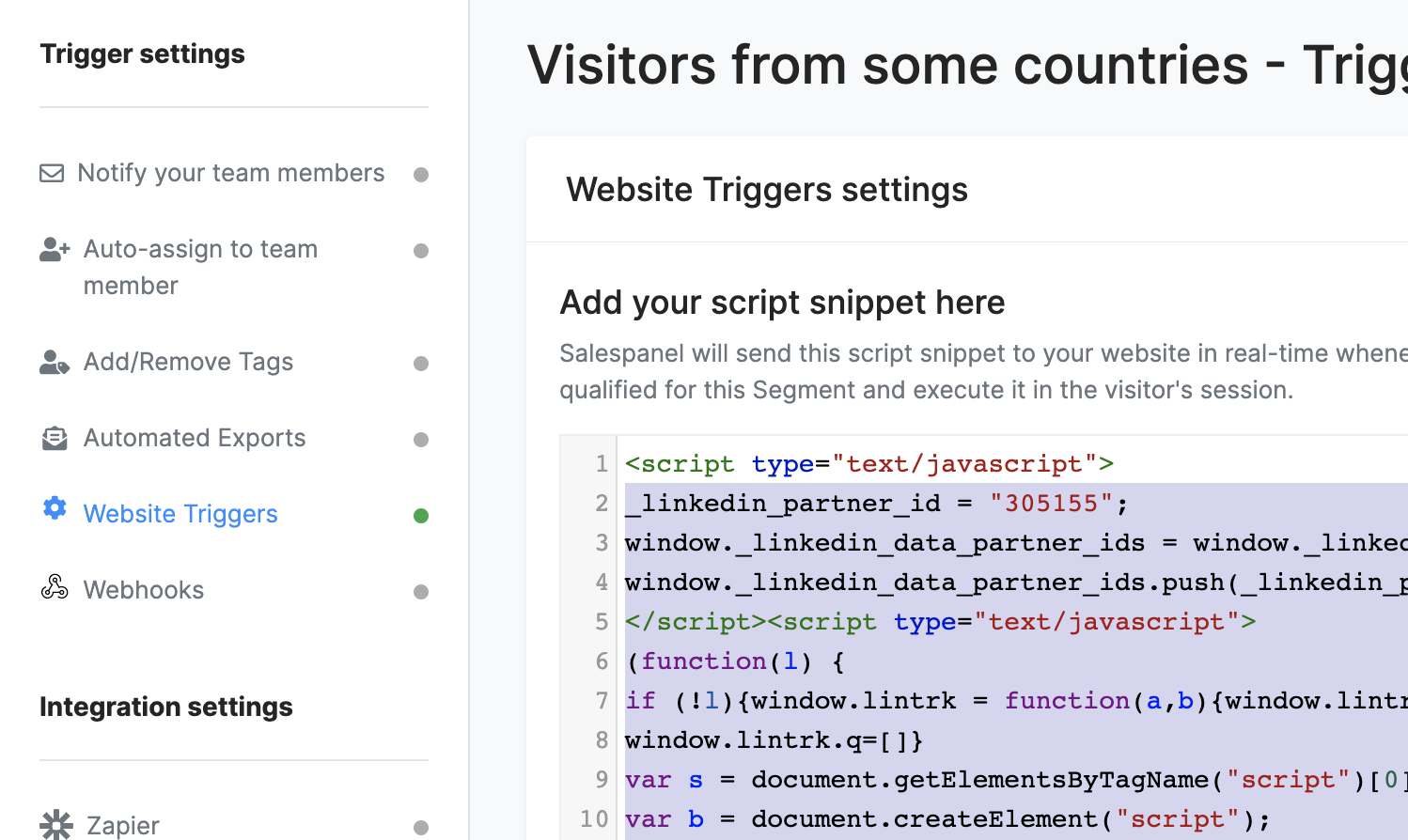Click the Automated Exports envelope icon
Screen dimensions: 1408x840
[55, 438]
